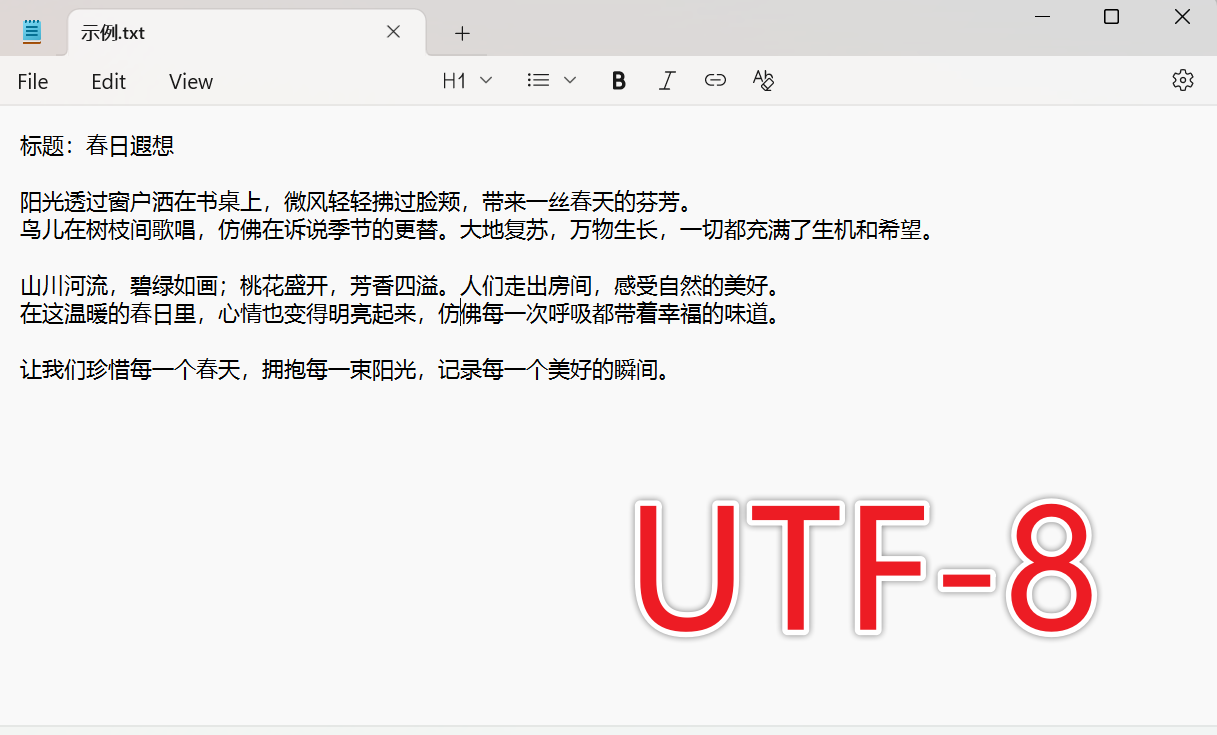Open the View menu
Viewport: 1217px width, 735px height.
pos(190,81)
